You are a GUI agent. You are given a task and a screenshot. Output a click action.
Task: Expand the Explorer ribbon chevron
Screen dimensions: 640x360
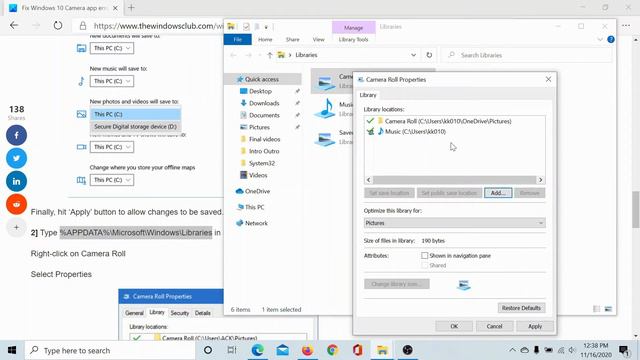point(600,40)
